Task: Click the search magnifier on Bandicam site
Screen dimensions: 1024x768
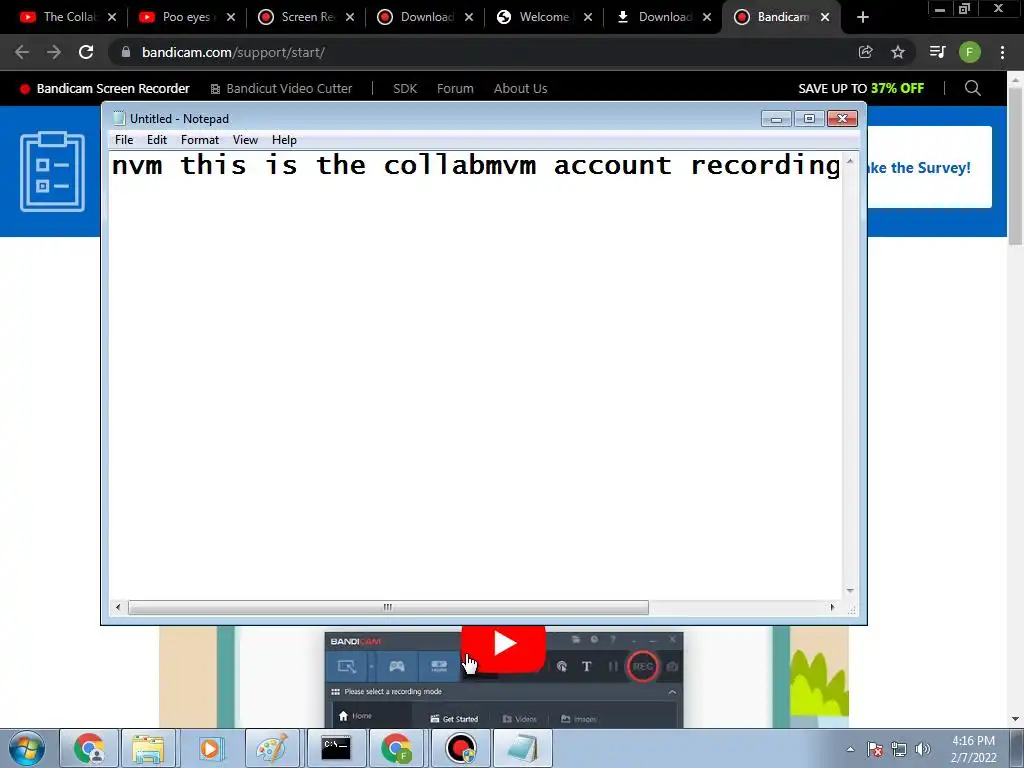Action: coord(972,88)
